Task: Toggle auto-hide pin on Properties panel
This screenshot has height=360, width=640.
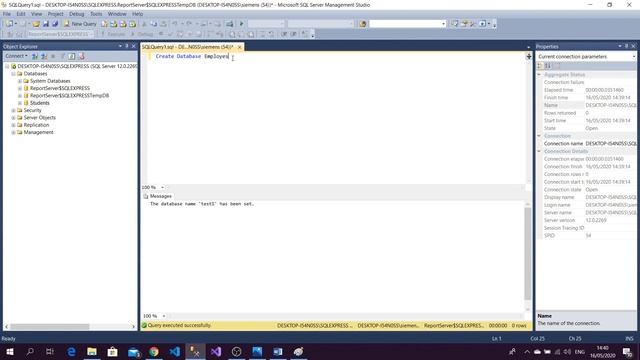Action: (627, 46)
